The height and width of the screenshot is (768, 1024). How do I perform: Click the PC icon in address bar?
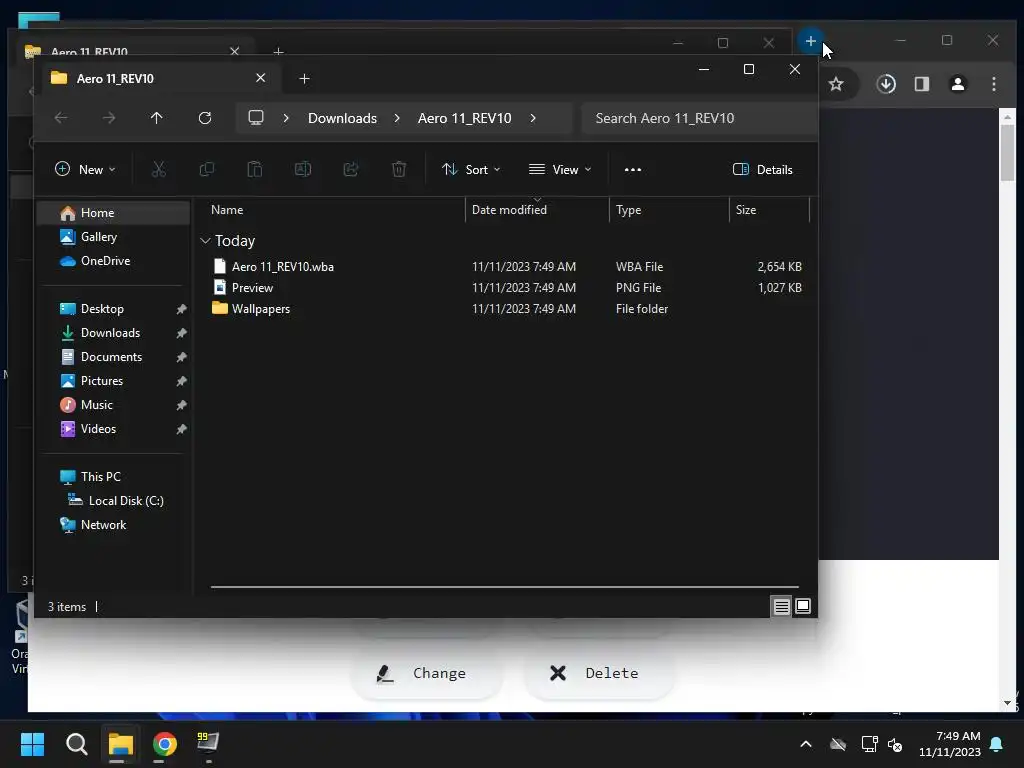tap(256, 118)
